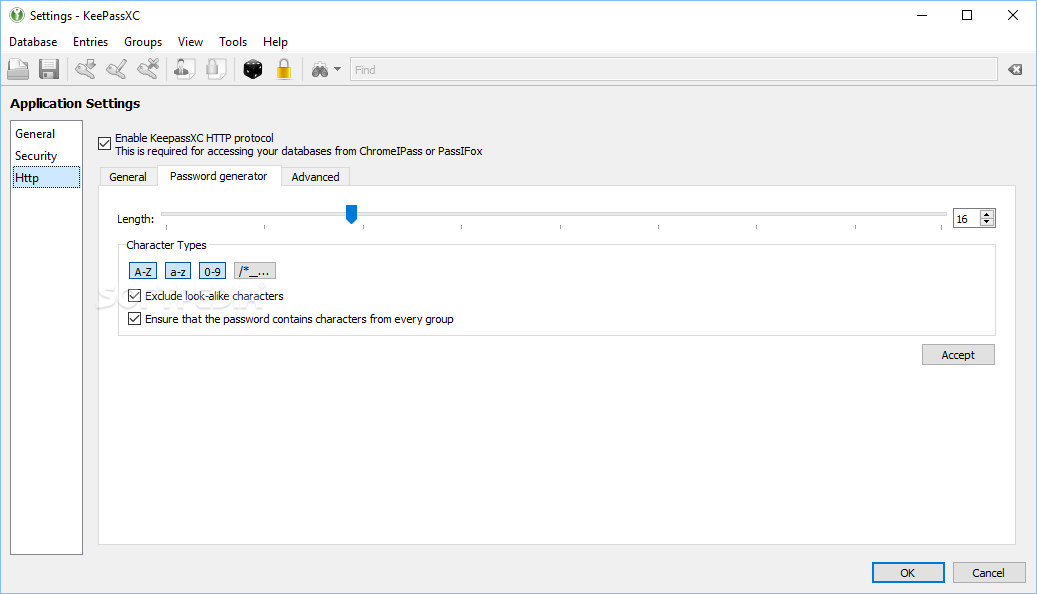Toggle ensure characters from every group checkbox
The image size is (1037, 594).
tap(134, 319)
